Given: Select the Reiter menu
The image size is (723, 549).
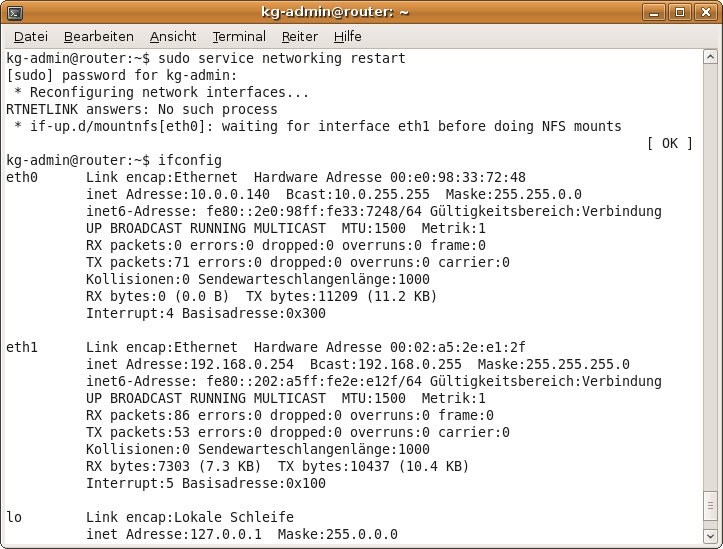Looking at the screenshot, I should 299,36.
